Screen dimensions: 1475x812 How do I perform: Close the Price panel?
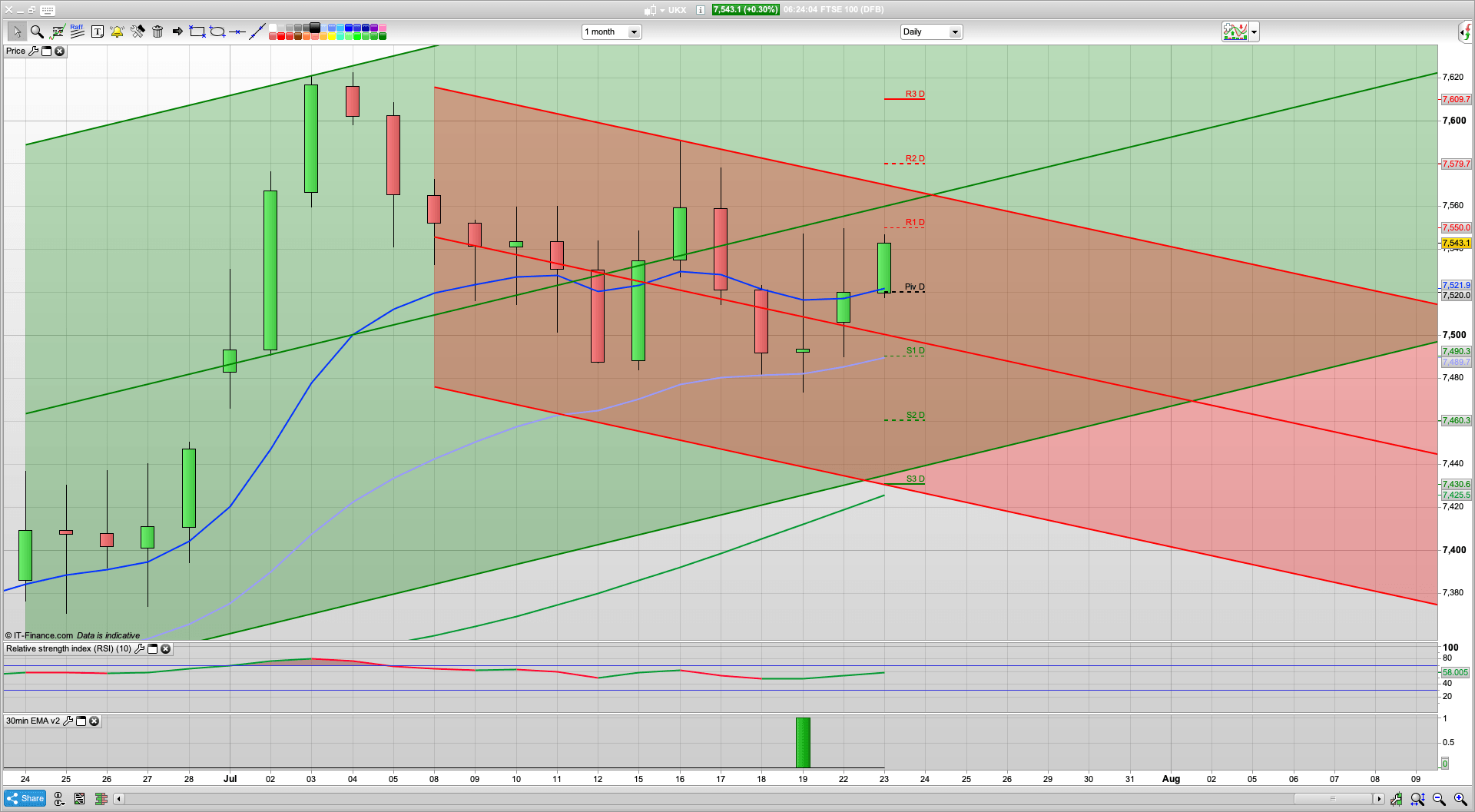59,51
